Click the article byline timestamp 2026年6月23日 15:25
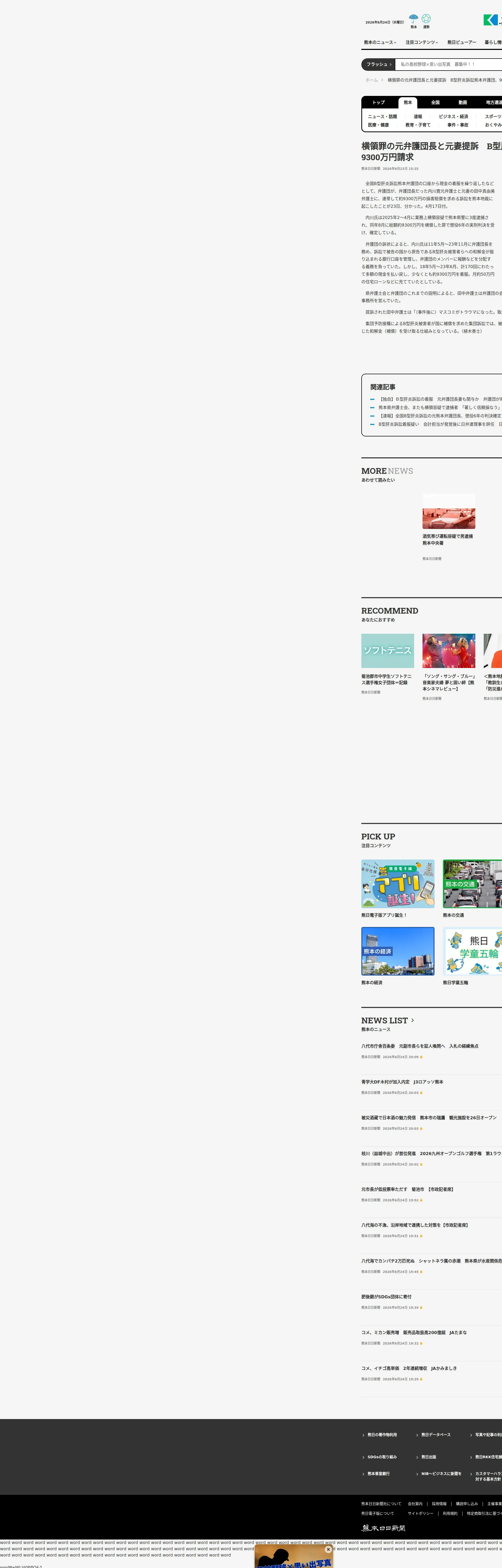 [x=401, y=169]
